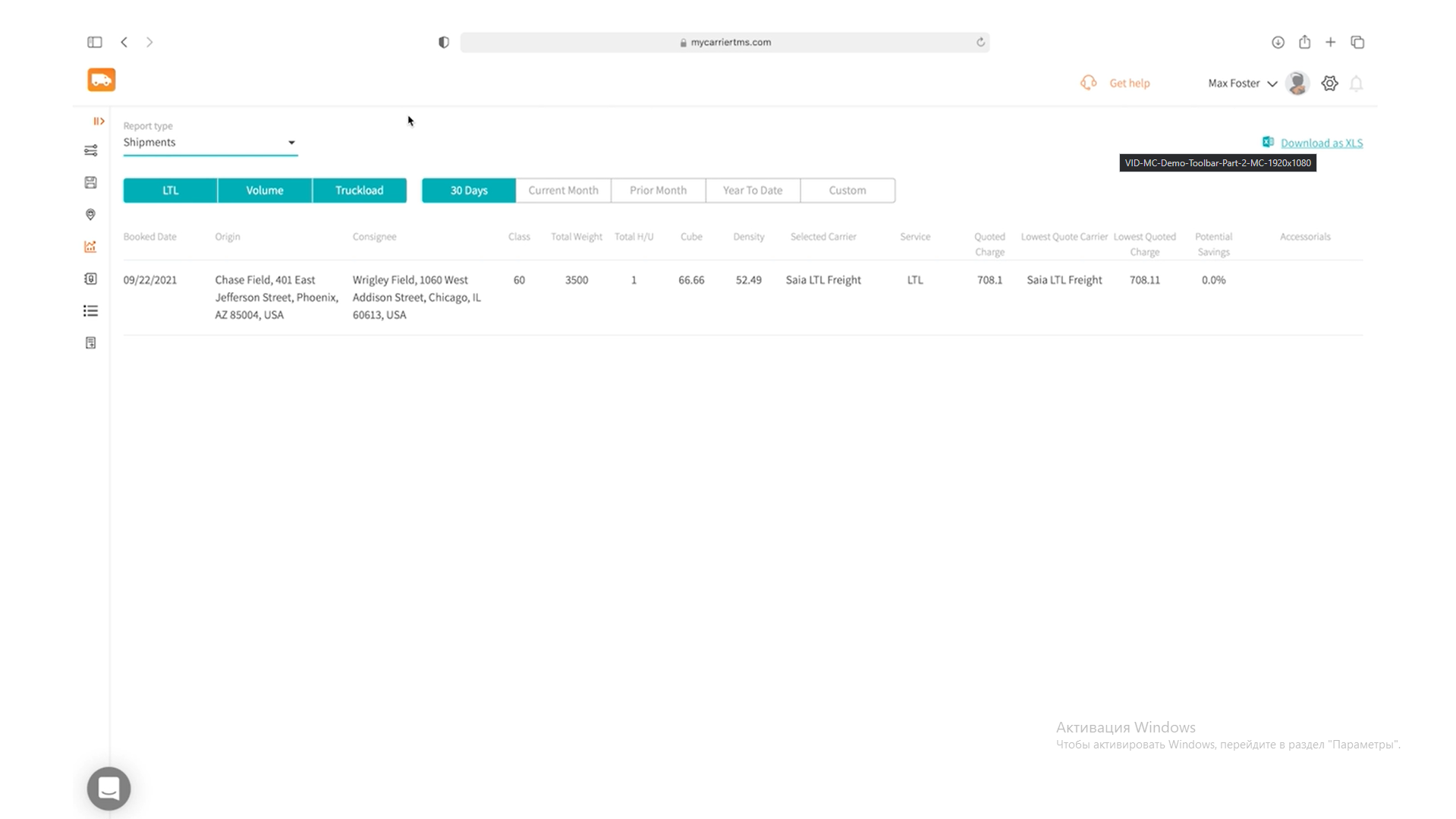Open settings gear icon
The height and width of the screenshot is (819, 1456).
(1329, 83)
